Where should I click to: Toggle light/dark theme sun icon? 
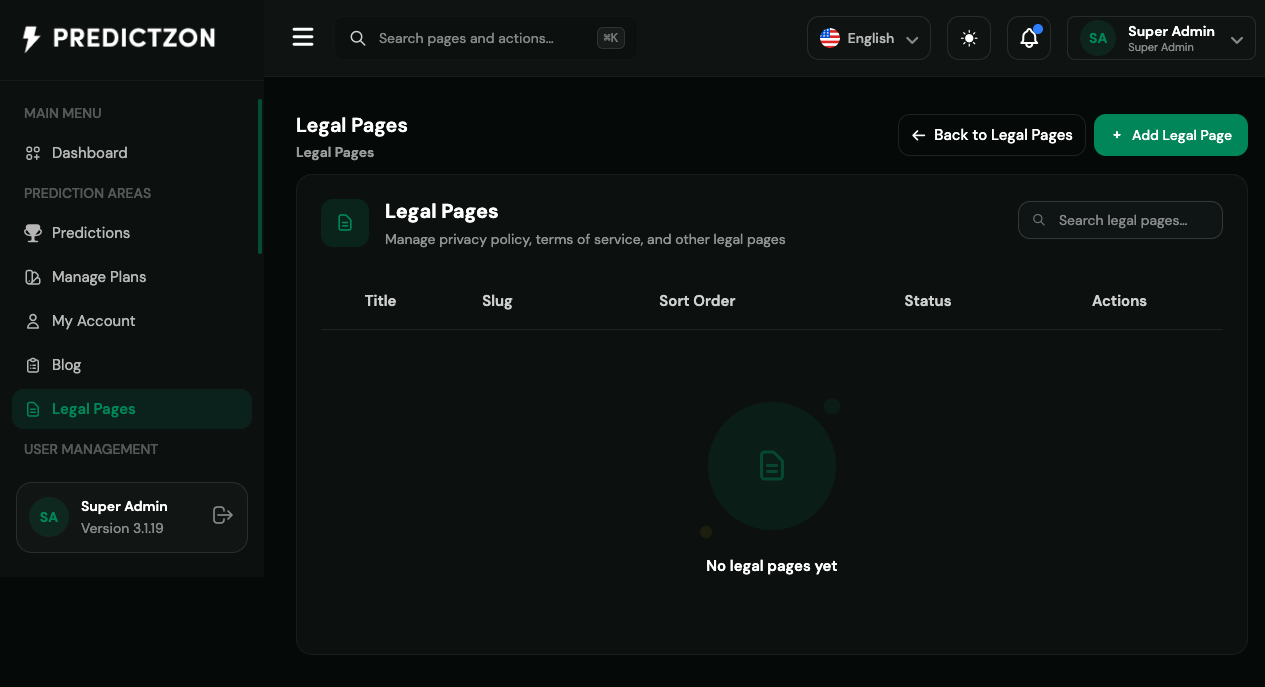(x=969, y=38)
